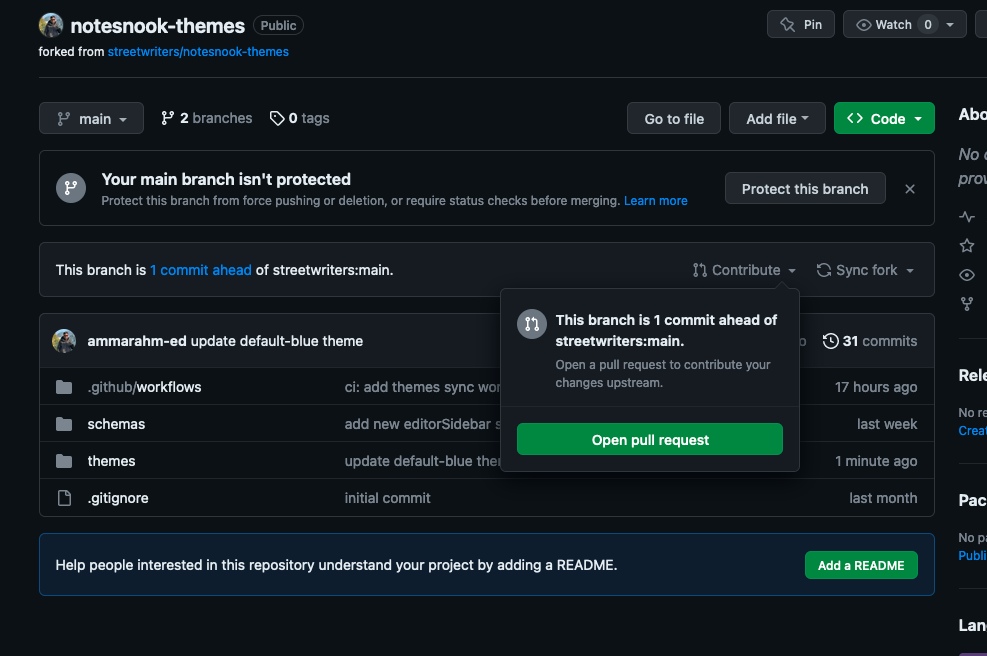Click the ammarahm-ed commit author avatar
Viewport: 987px width, 656px height.
point(65,341)
